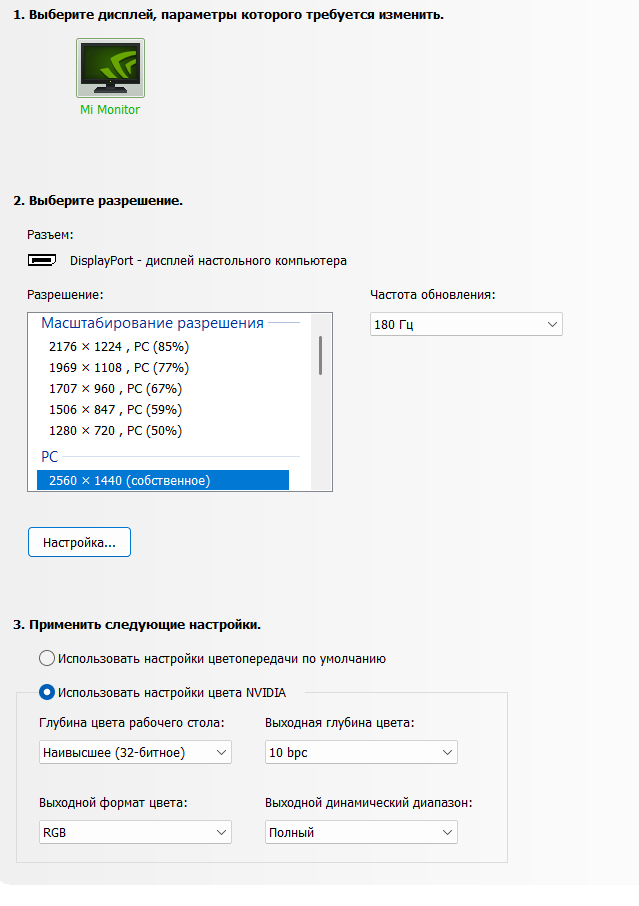Select the Mi Monitor display icon
This screenshot has height=906, width=639.
110,68
